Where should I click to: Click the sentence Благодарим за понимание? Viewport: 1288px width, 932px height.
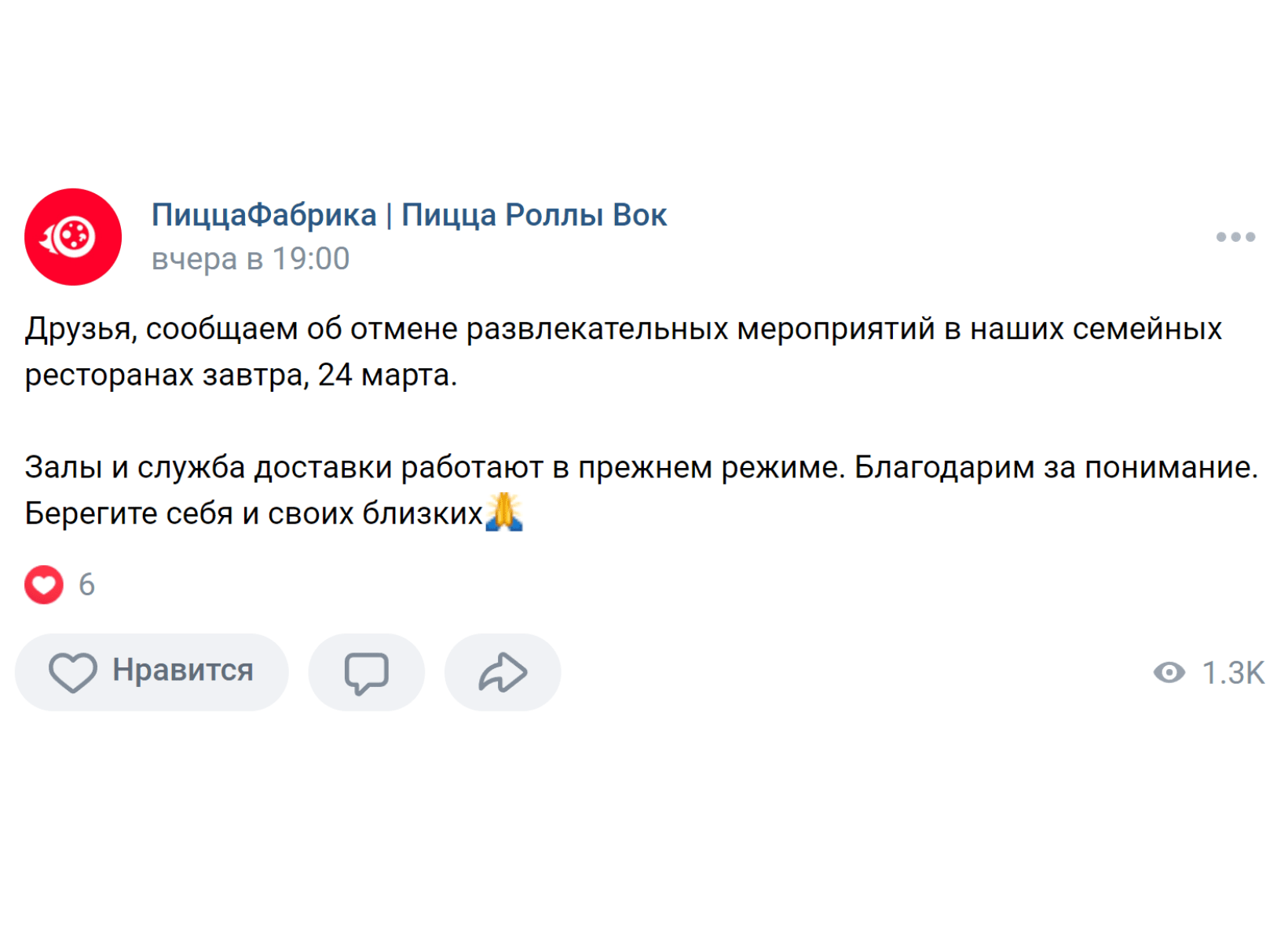tap(1056, 467)
